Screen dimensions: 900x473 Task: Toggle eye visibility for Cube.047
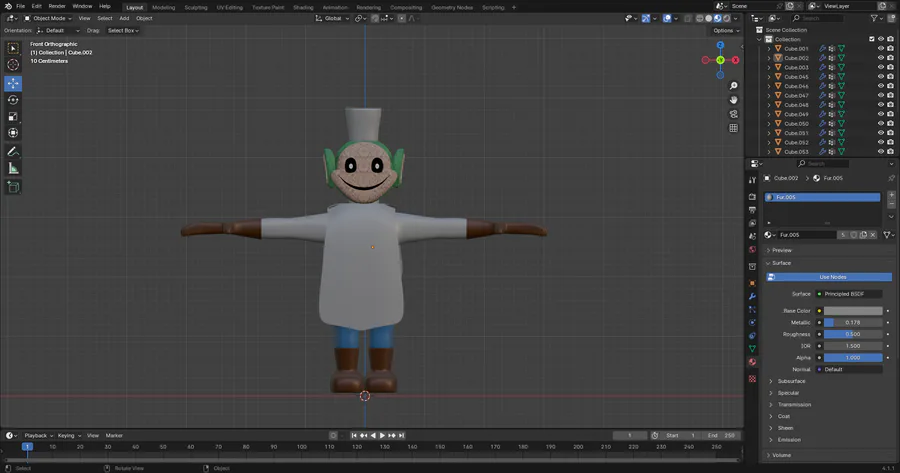coord(880,95)
